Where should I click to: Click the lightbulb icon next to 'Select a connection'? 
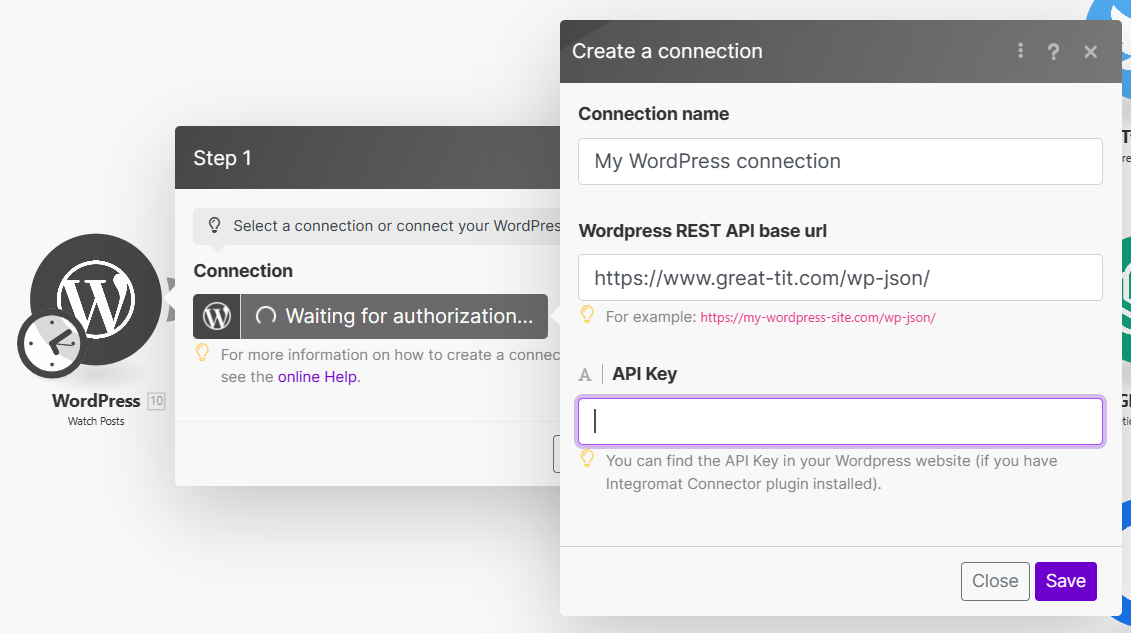(214, 225)
